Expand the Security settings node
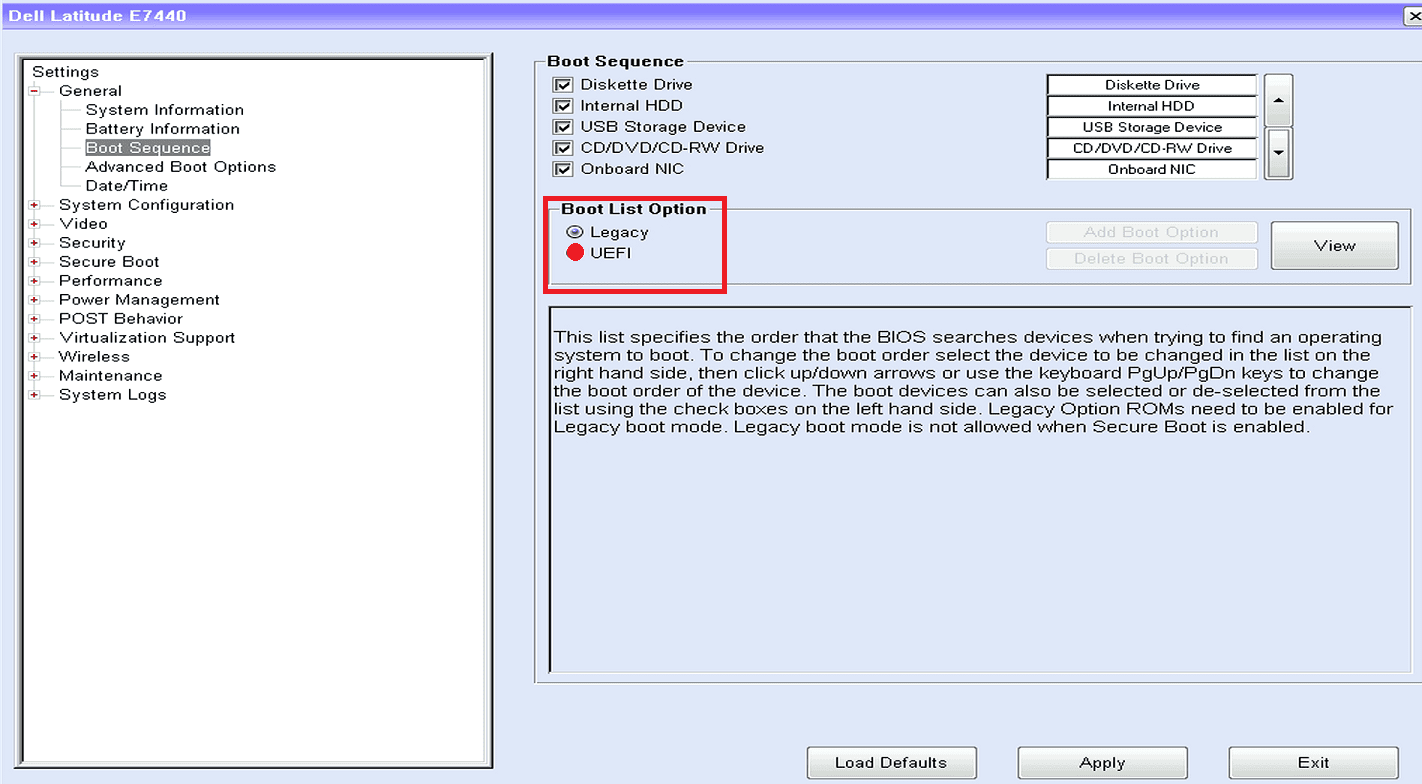1422x784 pixels. pyautogui.click(x=35, y=243)
